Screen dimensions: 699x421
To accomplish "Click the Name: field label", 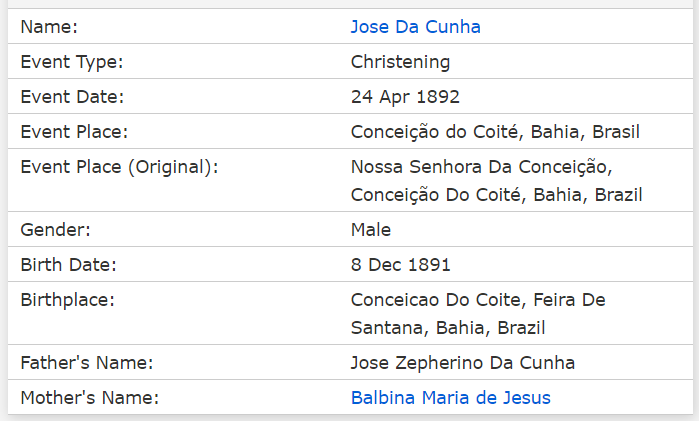I will coord(49,27).
